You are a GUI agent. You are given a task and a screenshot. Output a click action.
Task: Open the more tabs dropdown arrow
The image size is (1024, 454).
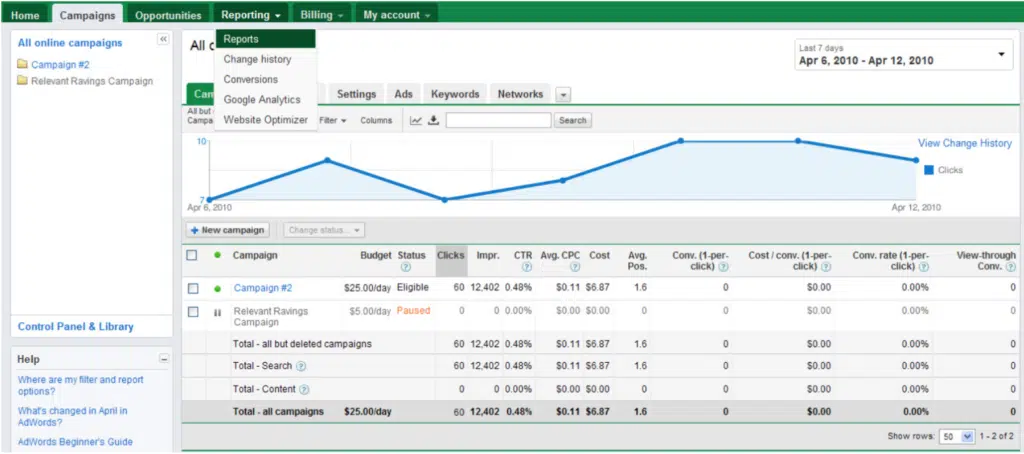563,95
